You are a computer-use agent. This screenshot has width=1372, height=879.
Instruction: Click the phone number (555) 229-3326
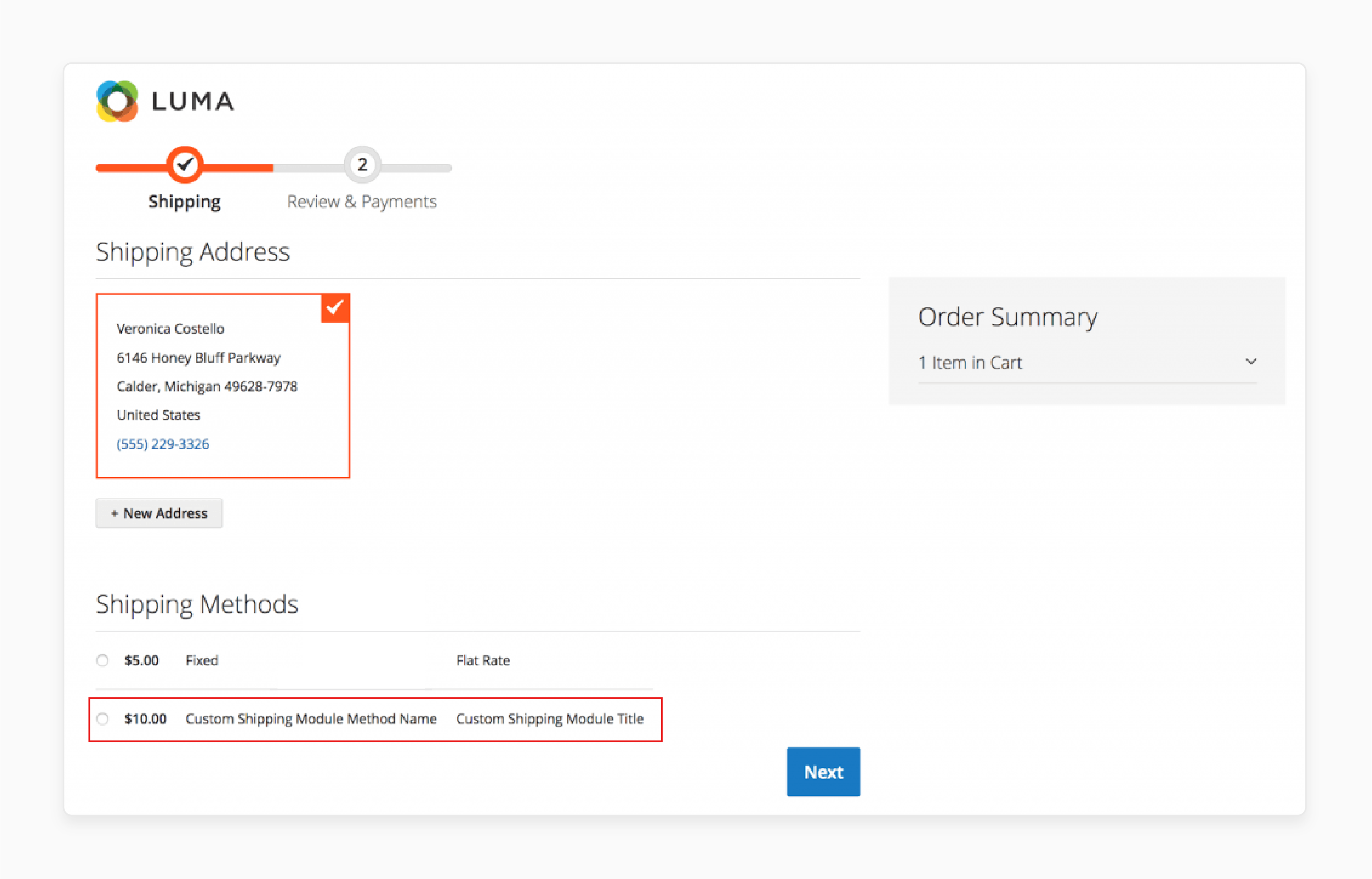coord(163,444)
